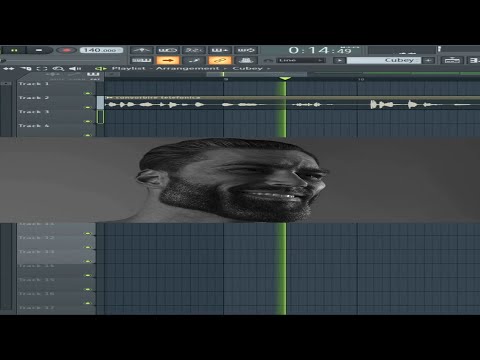Toggle the note color brush icon
Screen dimensions: 480x360
pos(194,60)
